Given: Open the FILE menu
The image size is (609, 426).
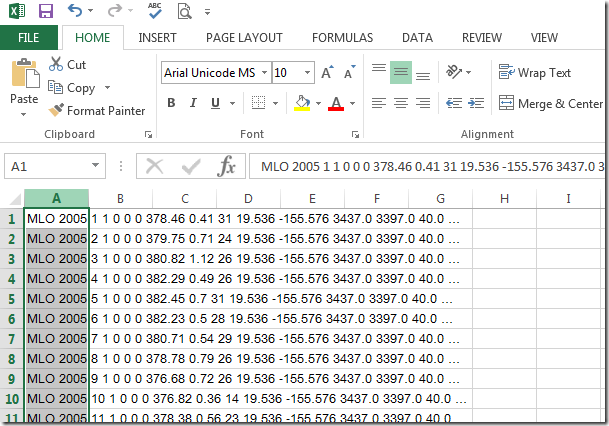Looking at the screenshot, I should (x=29, y=38).
